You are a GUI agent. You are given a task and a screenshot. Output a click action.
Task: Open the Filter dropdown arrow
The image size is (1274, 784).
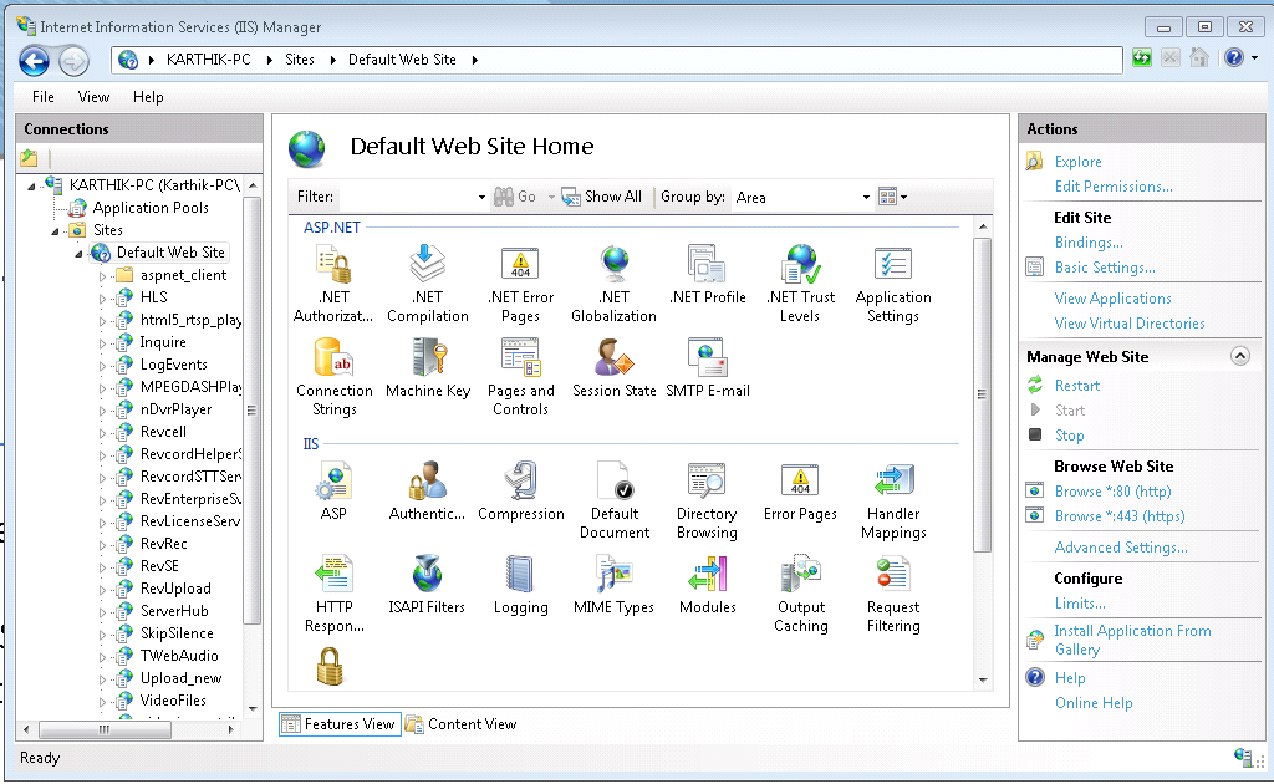click(482, 197)
